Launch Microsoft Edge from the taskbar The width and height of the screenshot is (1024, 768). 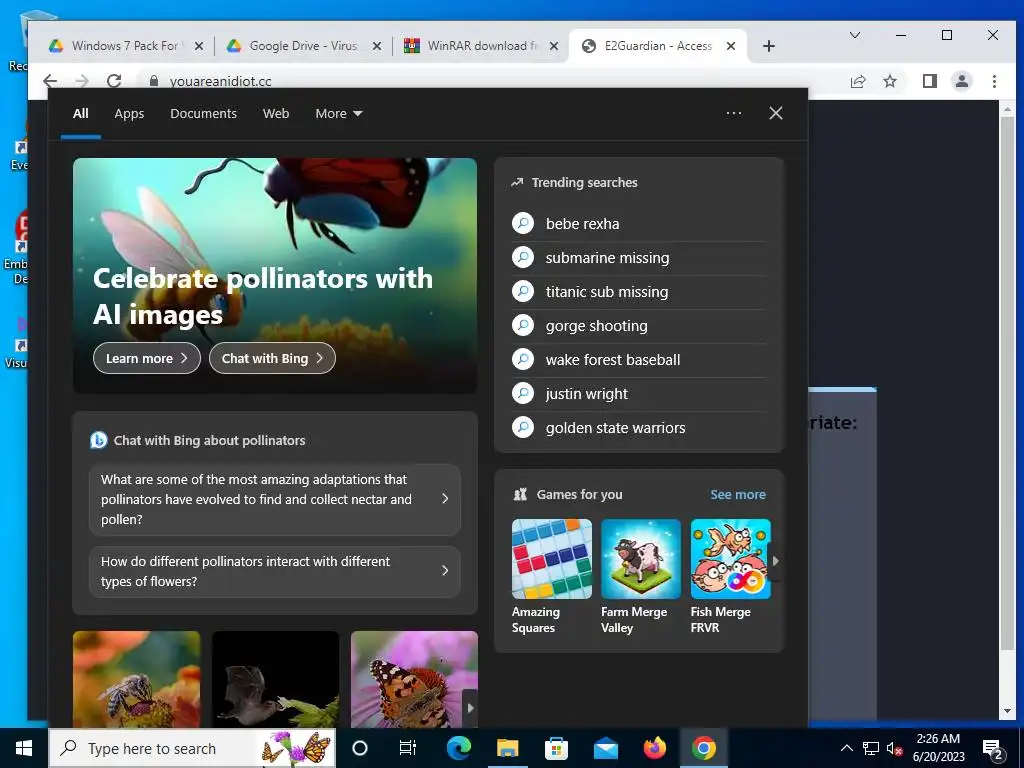(459, 748)
